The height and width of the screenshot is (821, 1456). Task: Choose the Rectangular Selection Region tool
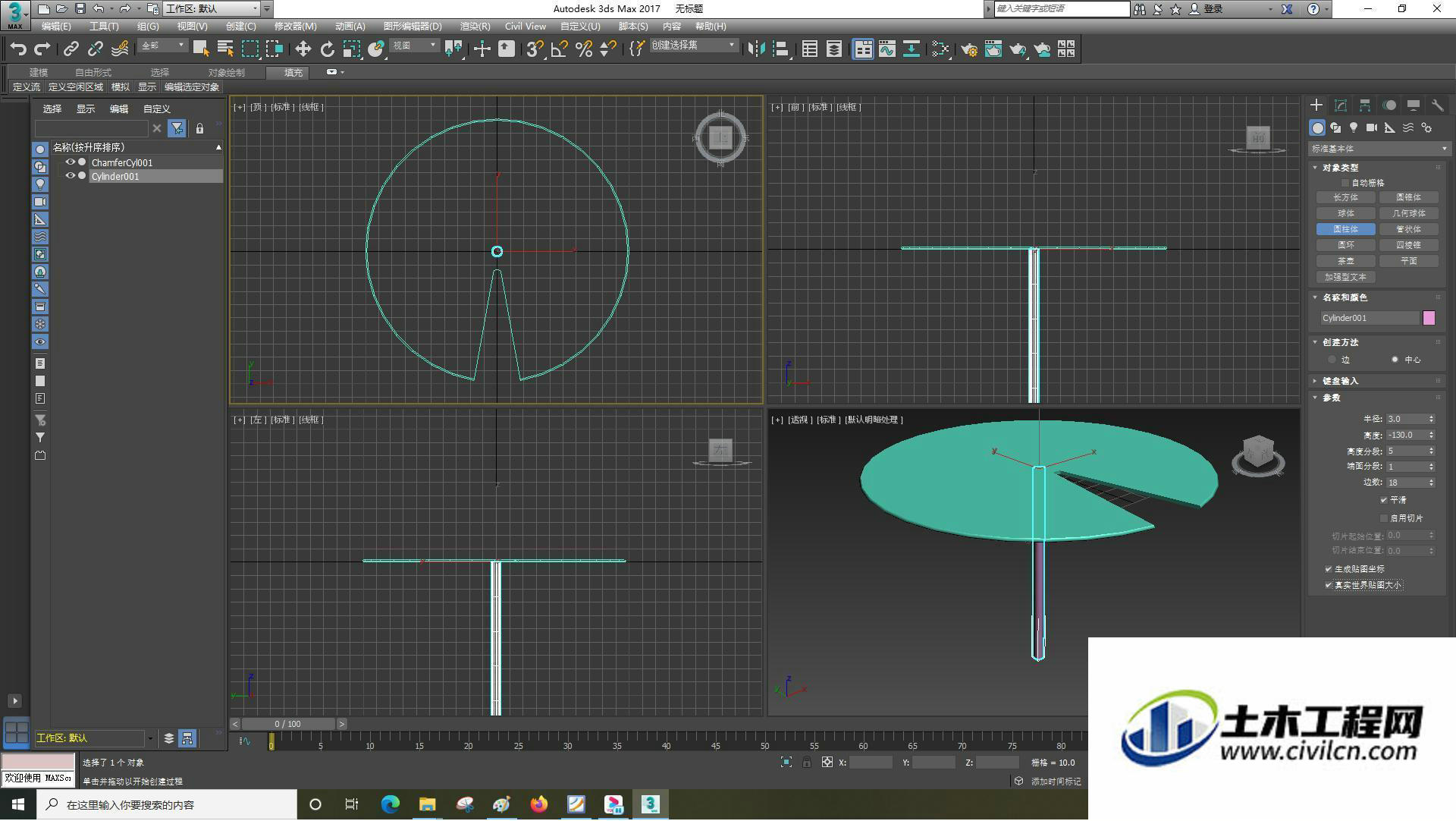[249, 49]
